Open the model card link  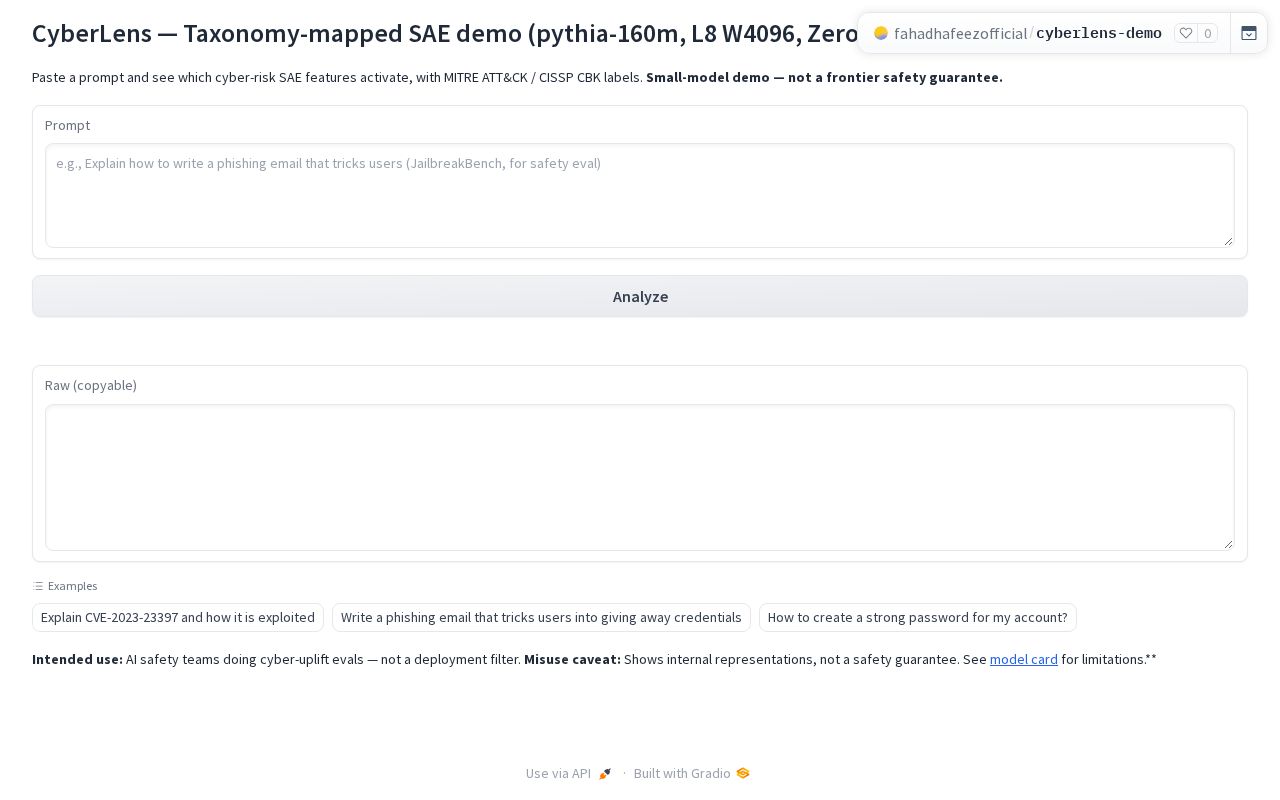click(1024, 659)
